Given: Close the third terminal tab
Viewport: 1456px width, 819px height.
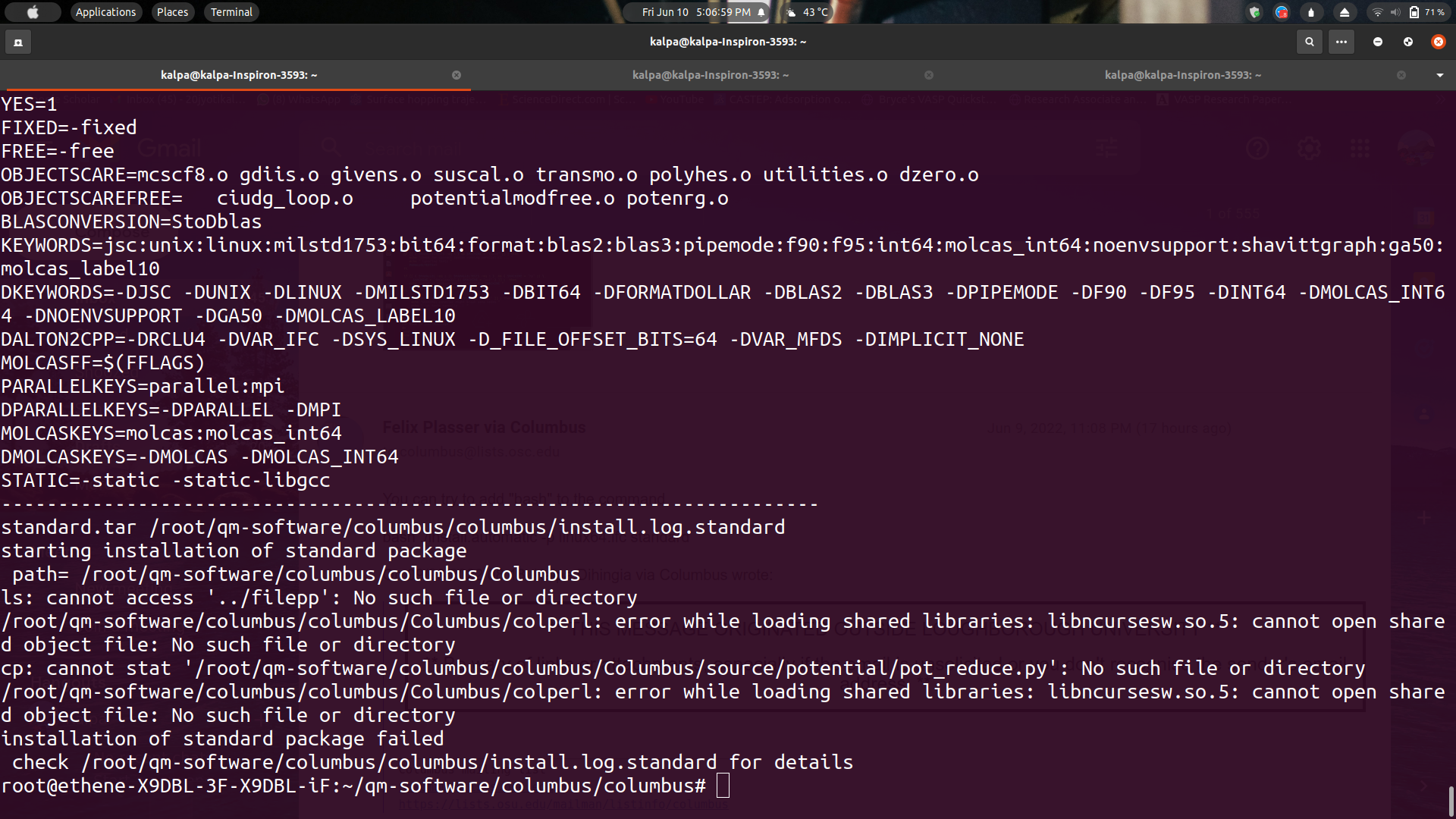Looking at the screenshot, I should 1401,75.
